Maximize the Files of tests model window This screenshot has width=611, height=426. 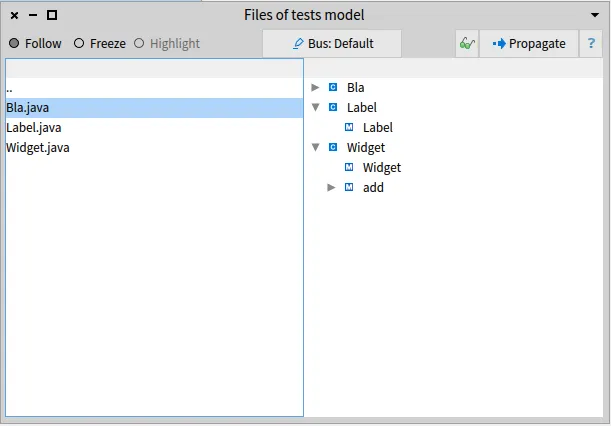[x=52, y=15]
